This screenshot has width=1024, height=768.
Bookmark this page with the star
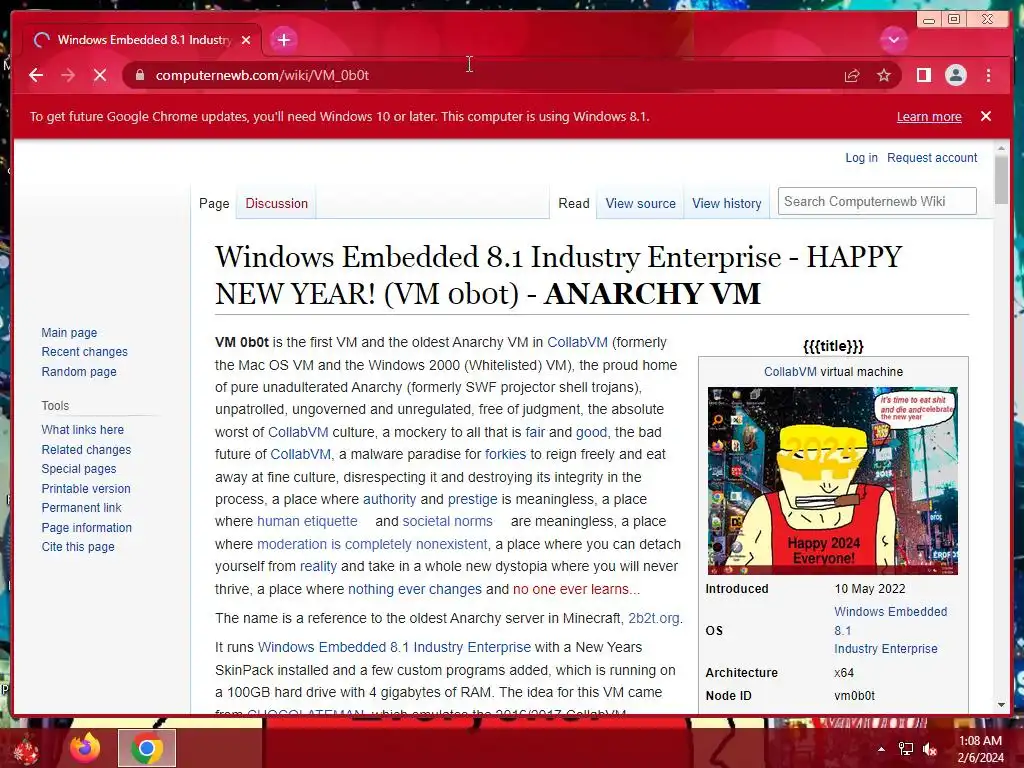(884, 75)
